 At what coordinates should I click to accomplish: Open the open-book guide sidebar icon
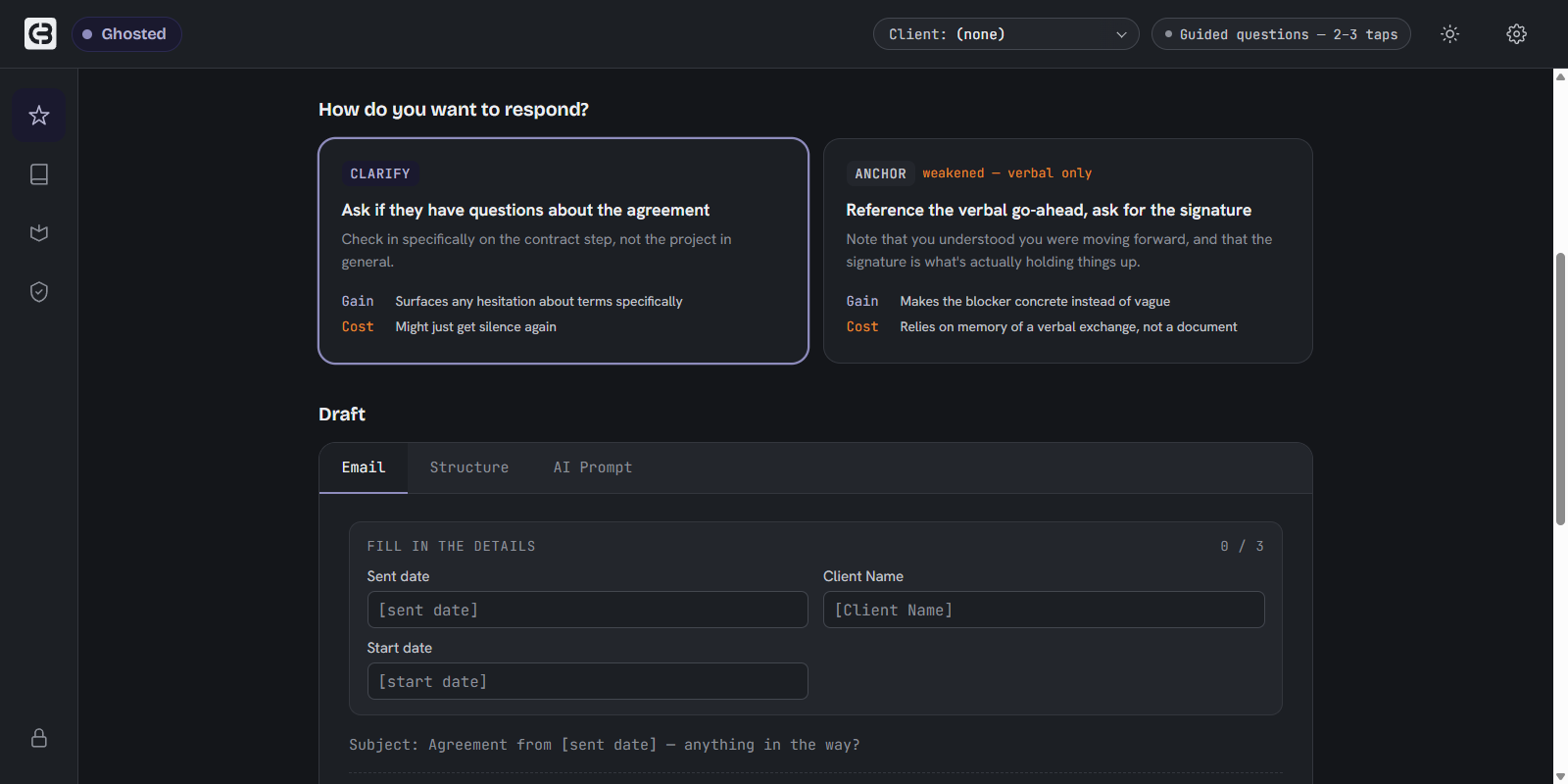(39, 233)
